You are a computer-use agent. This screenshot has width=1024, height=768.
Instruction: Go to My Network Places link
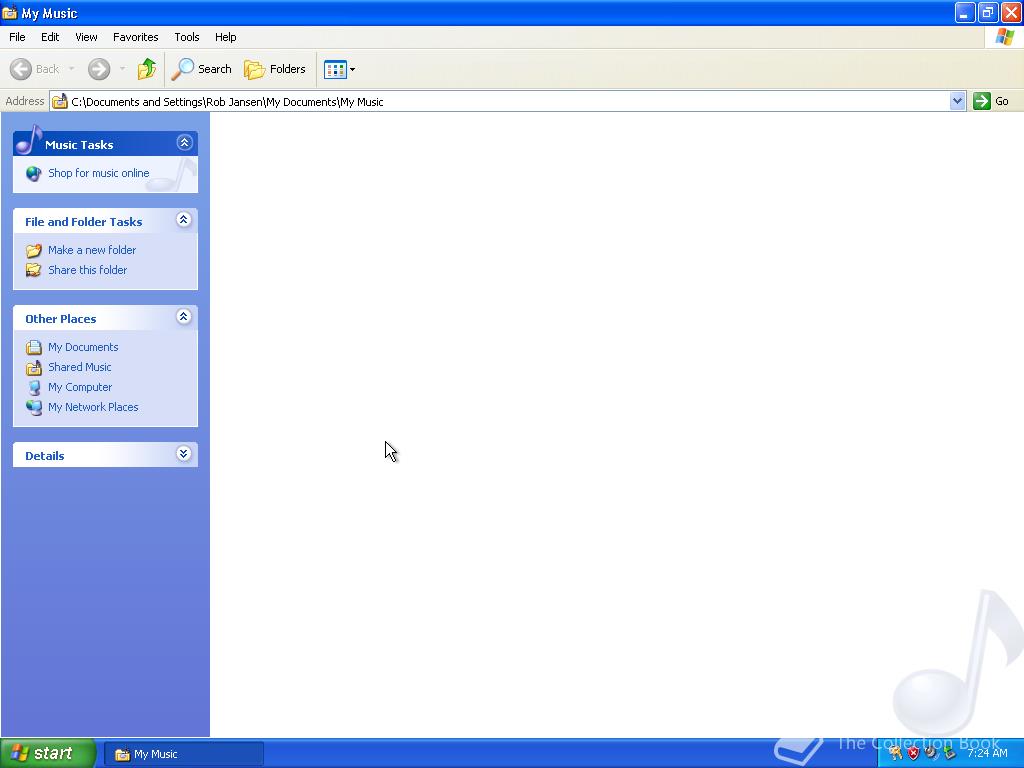point(93,407)
